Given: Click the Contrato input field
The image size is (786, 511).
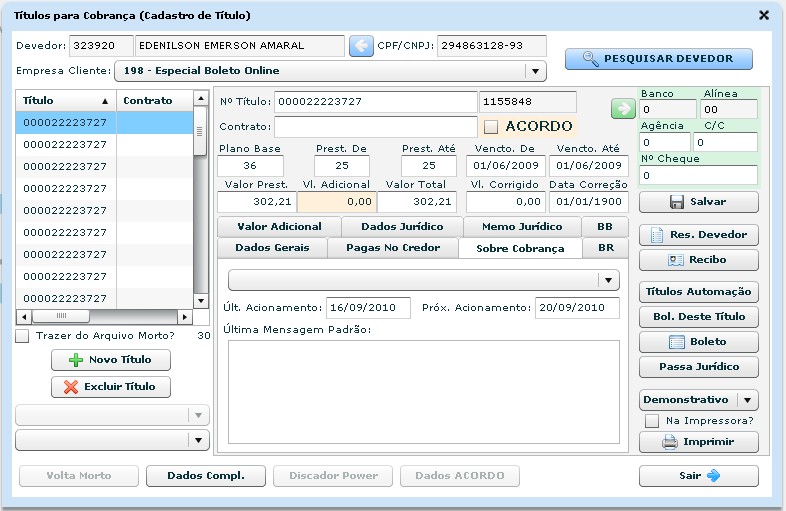Looking at the screenshot, I should [x=375, y=127].
